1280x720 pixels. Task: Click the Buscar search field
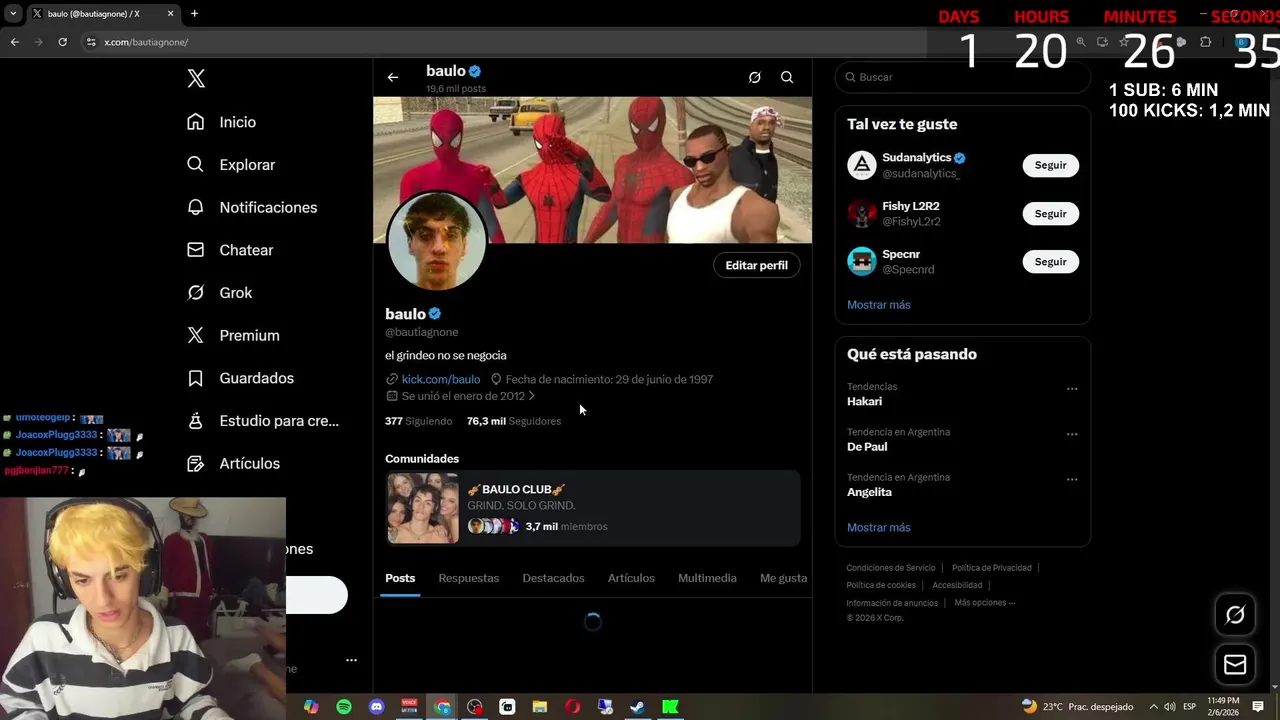962,77
